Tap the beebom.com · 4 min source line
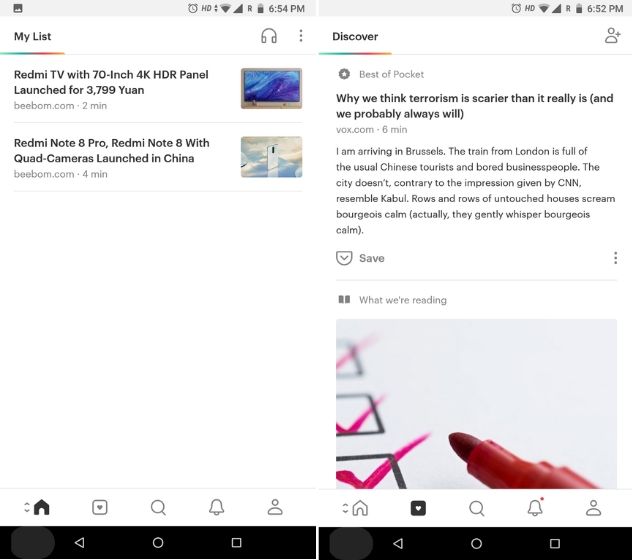Screen dimensions: 632x560 pyautogui.click(x=60, y=174)
